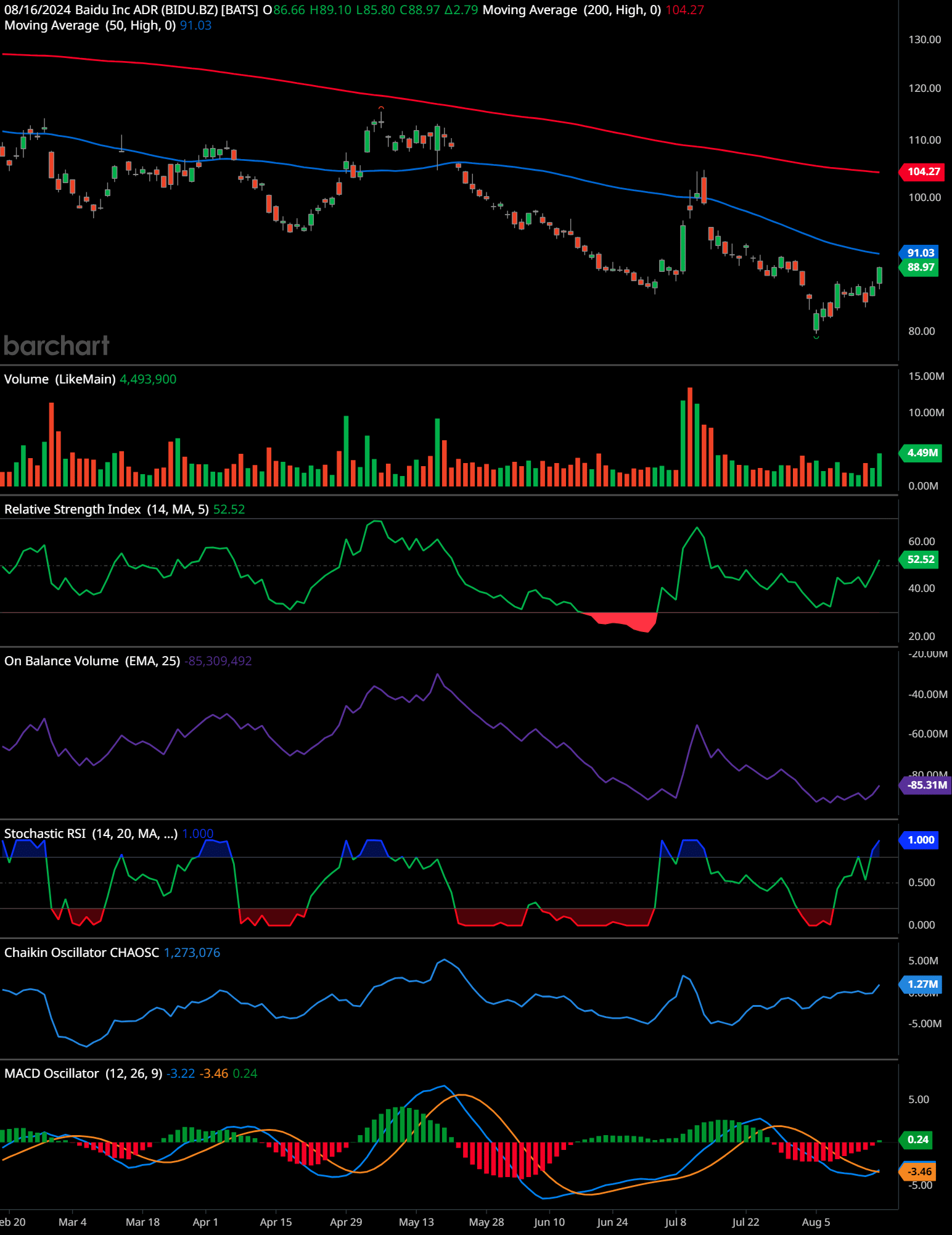This screenshot has height=1235, width=952.
Task: Click the Jul 8 date on the time axis
Action: [x=675, y=1222]
